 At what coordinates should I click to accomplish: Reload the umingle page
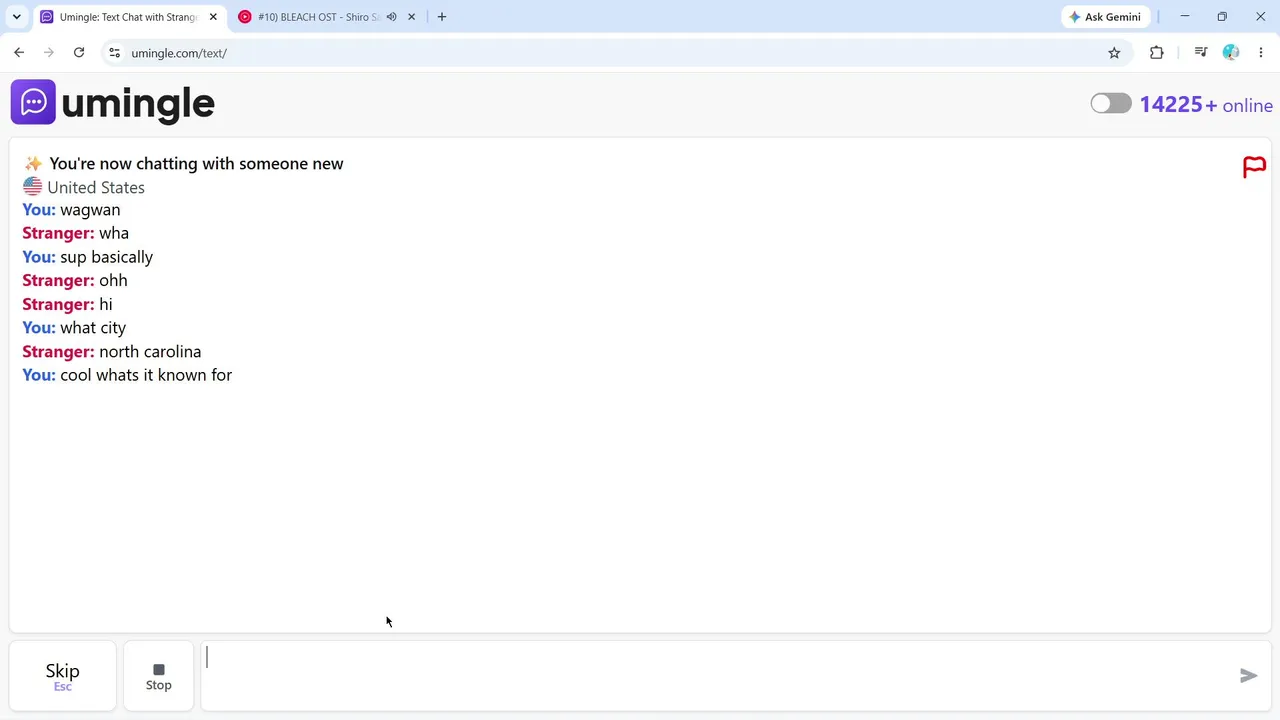(79, 53)
